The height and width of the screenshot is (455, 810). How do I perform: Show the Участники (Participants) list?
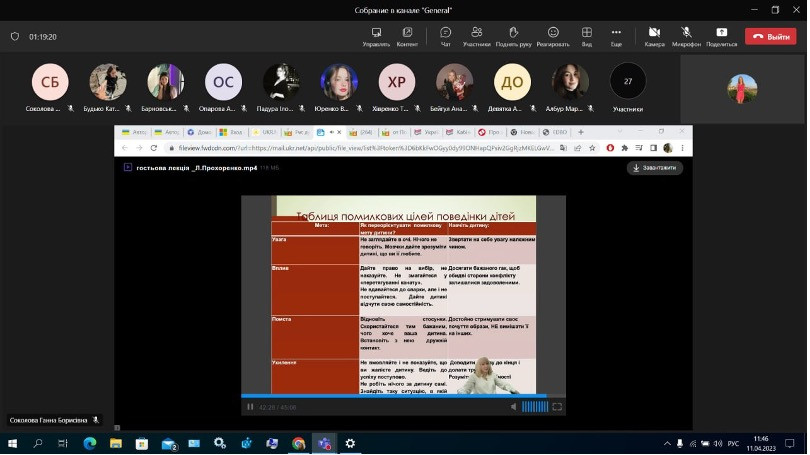pyautogui.click(x=477, y=33)
